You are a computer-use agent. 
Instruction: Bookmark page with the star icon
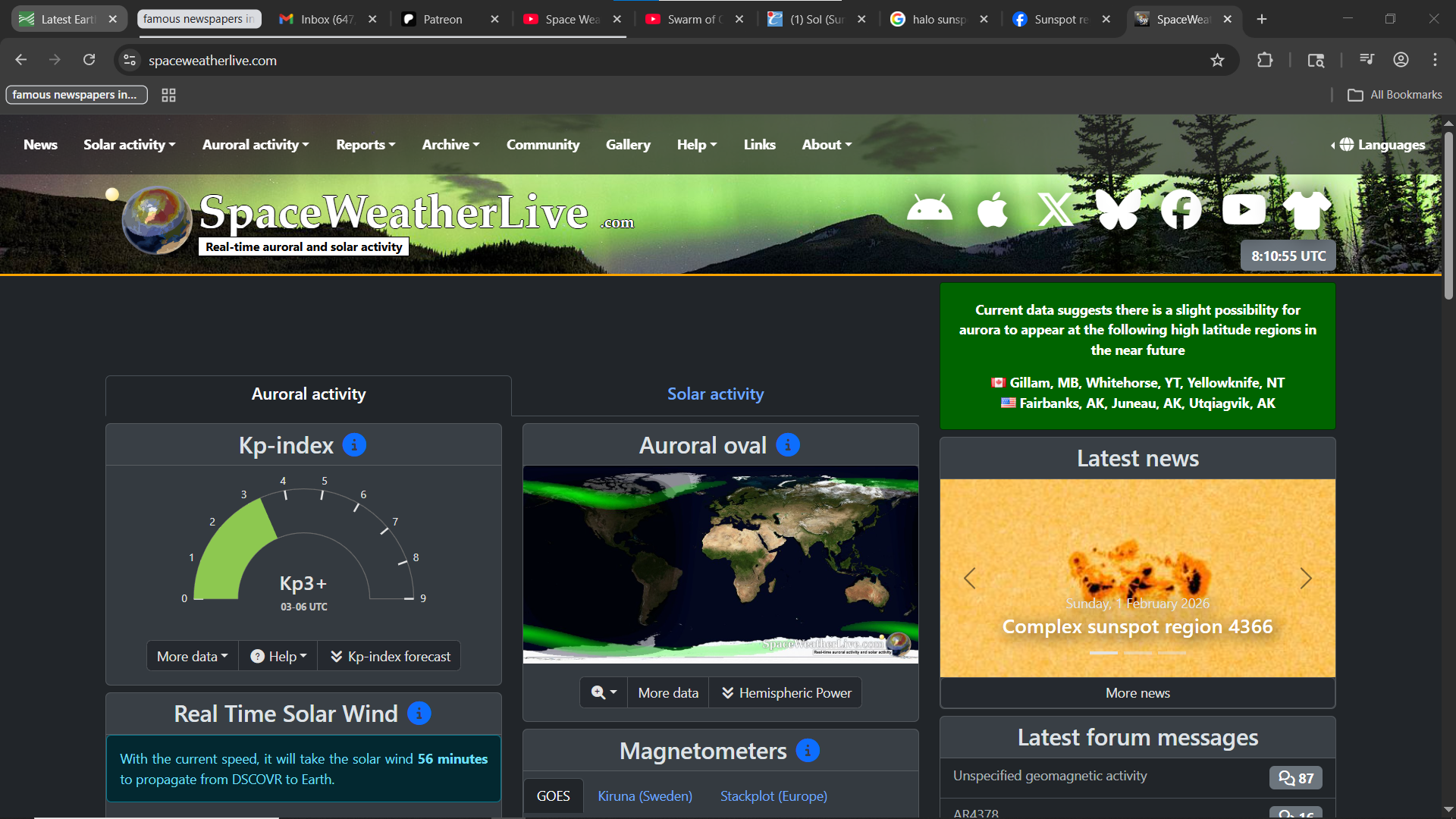point(1217,61)
